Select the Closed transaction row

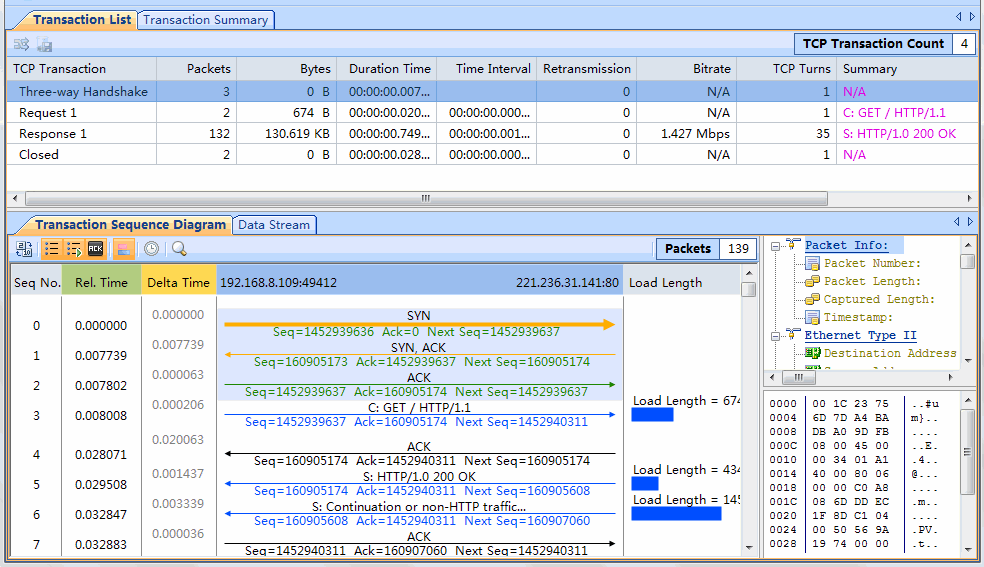coord(493,154)
